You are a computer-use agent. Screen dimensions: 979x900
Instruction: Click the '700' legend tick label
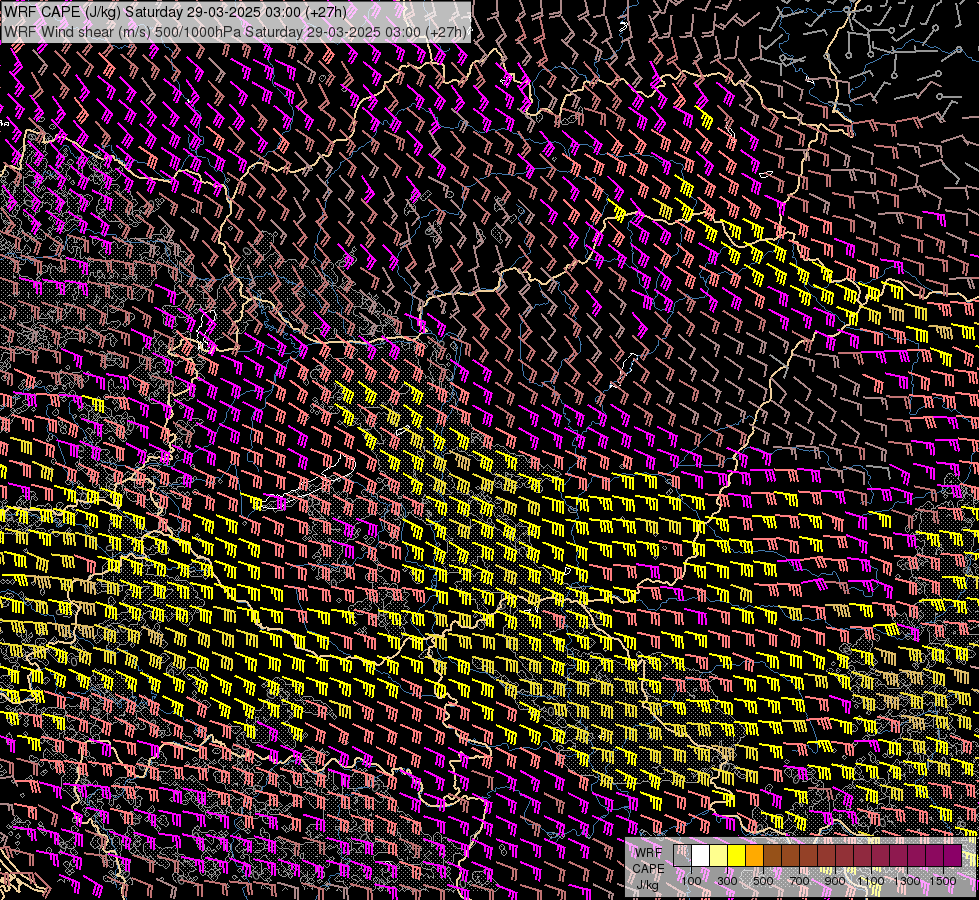799,881
